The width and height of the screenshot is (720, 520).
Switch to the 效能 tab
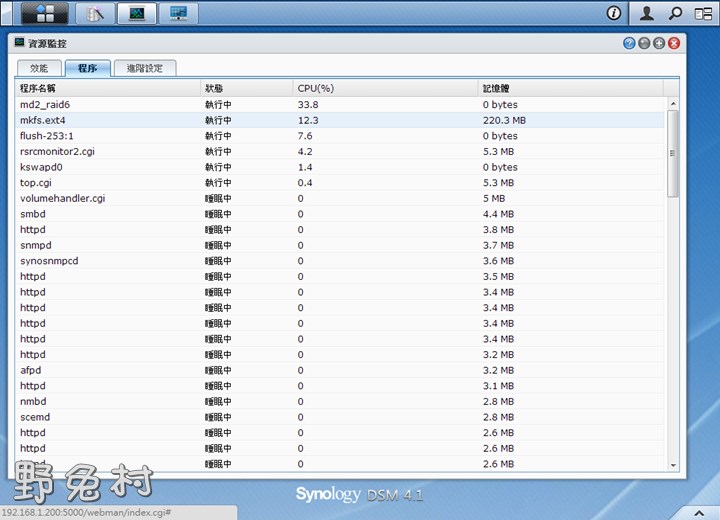[x=39, y=68]
